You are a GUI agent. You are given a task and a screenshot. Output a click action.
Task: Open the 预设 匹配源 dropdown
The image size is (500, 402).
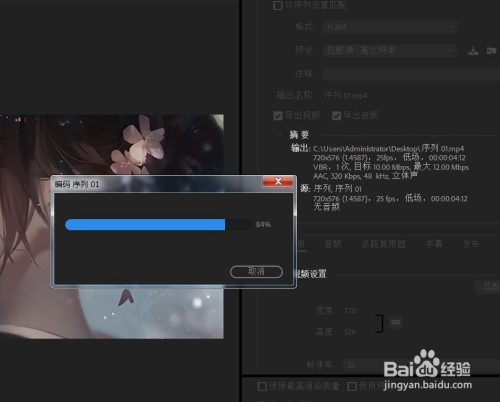(390, 50)
